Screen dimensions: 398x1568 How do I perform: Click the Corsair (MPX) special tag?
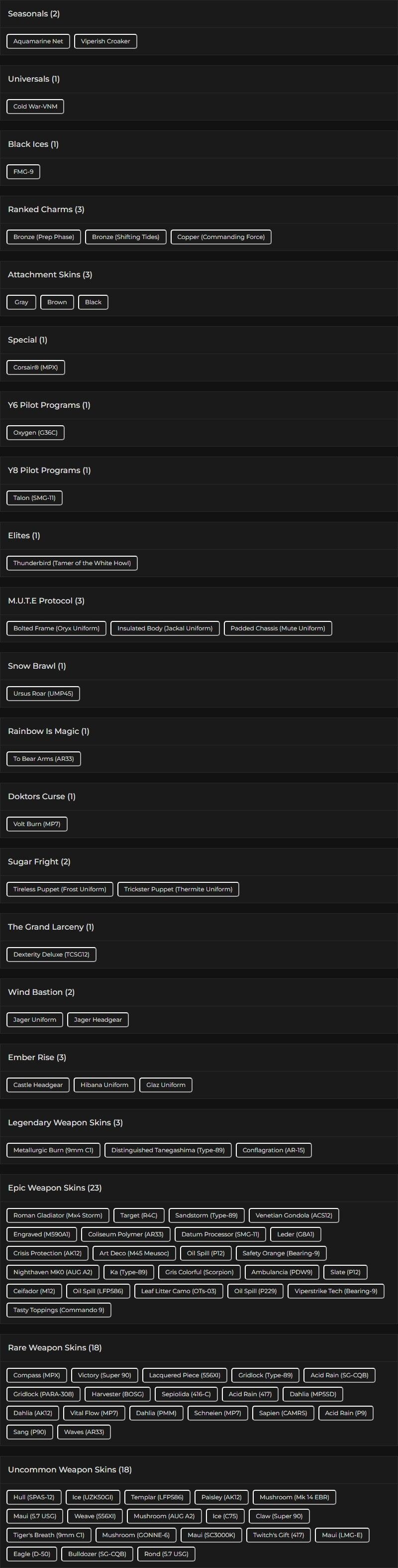35,367
